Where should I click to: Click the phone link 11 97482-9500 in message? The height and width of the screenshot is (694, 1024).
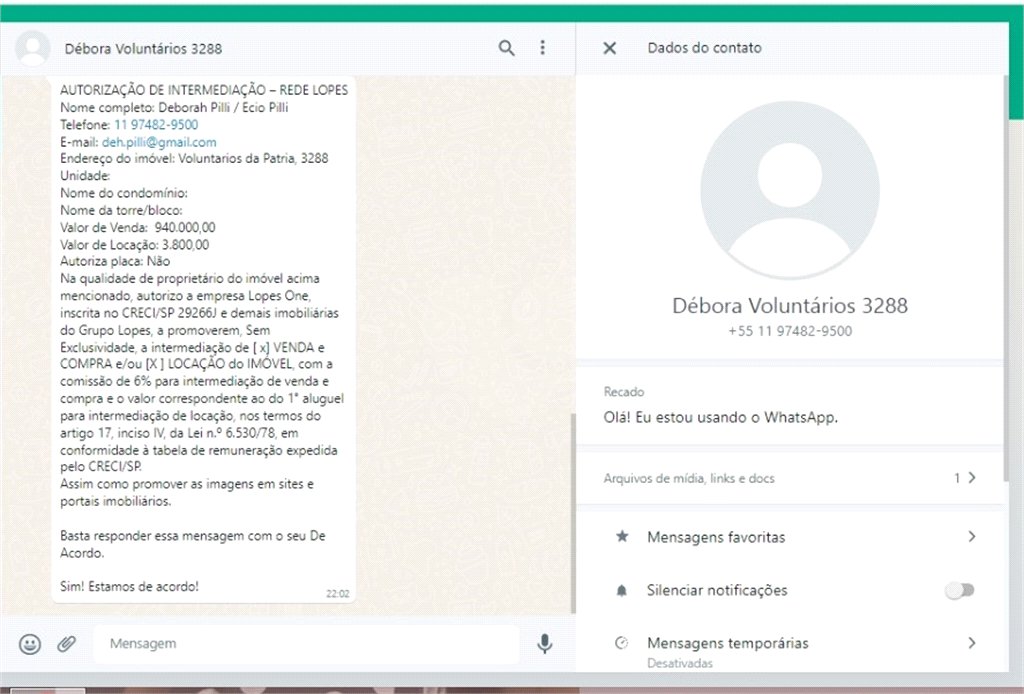pyautogui.click(x=156, y=125)
